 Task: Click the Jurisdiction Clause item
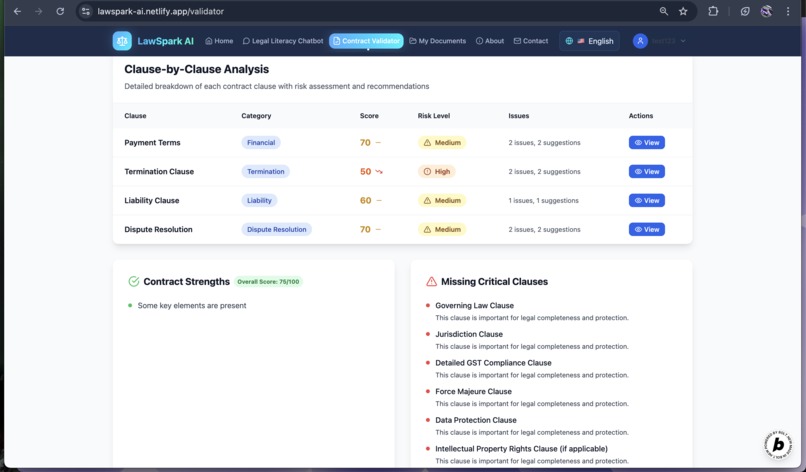tap(469, 334)
